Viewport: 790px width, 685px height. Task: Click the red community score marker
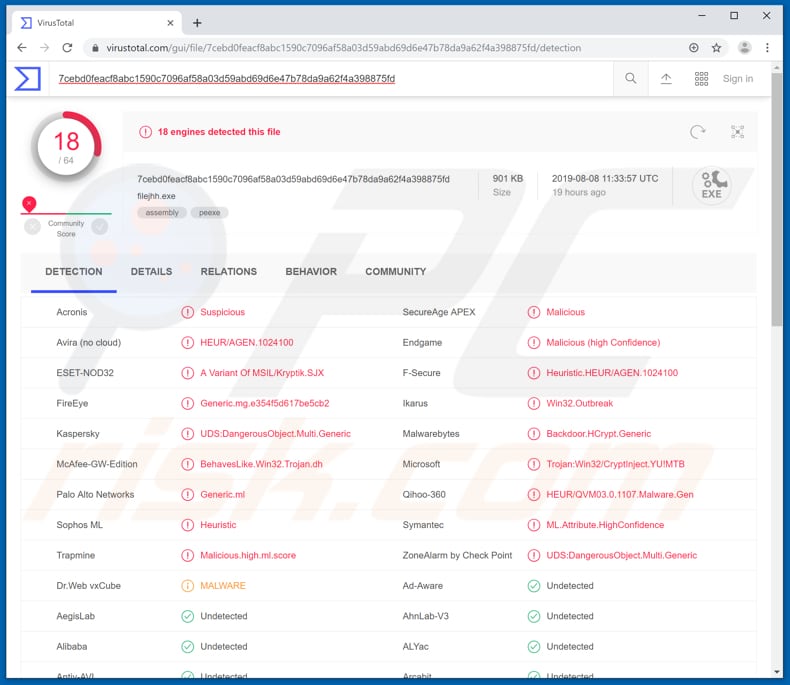(x=29, y=203)
